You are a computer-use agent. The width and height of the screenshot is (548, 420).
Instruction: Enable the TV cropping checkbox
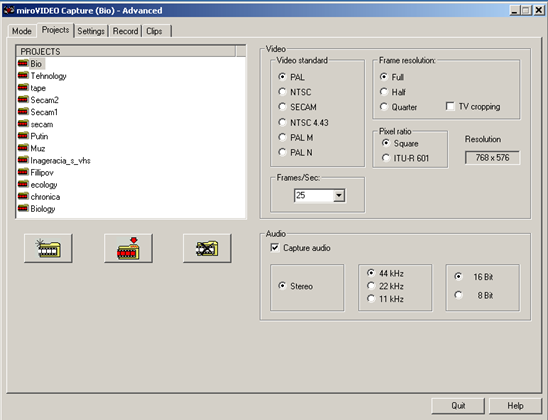pos(450,106)
